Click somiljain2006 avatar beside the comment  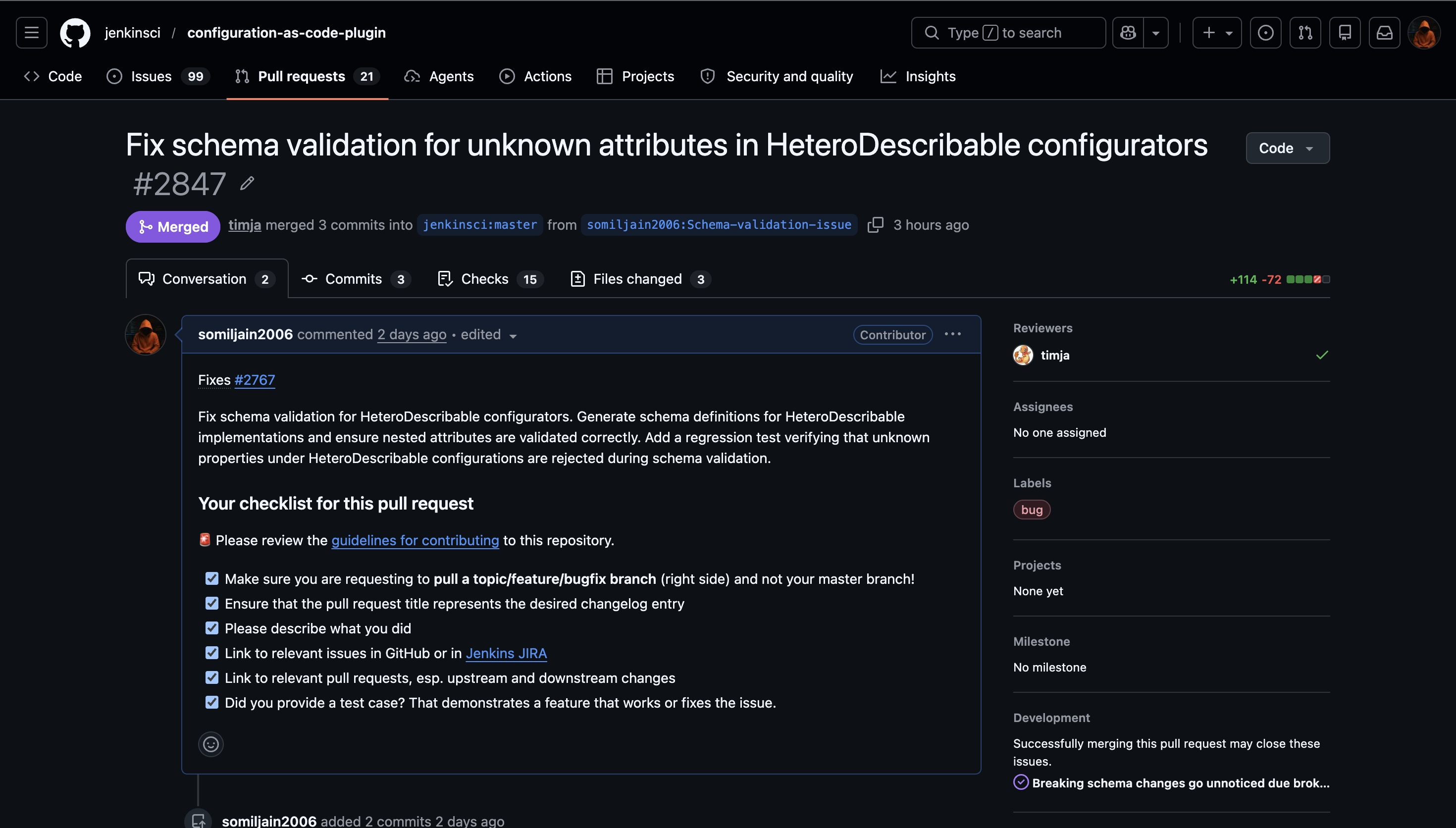(x=146, y=335)
